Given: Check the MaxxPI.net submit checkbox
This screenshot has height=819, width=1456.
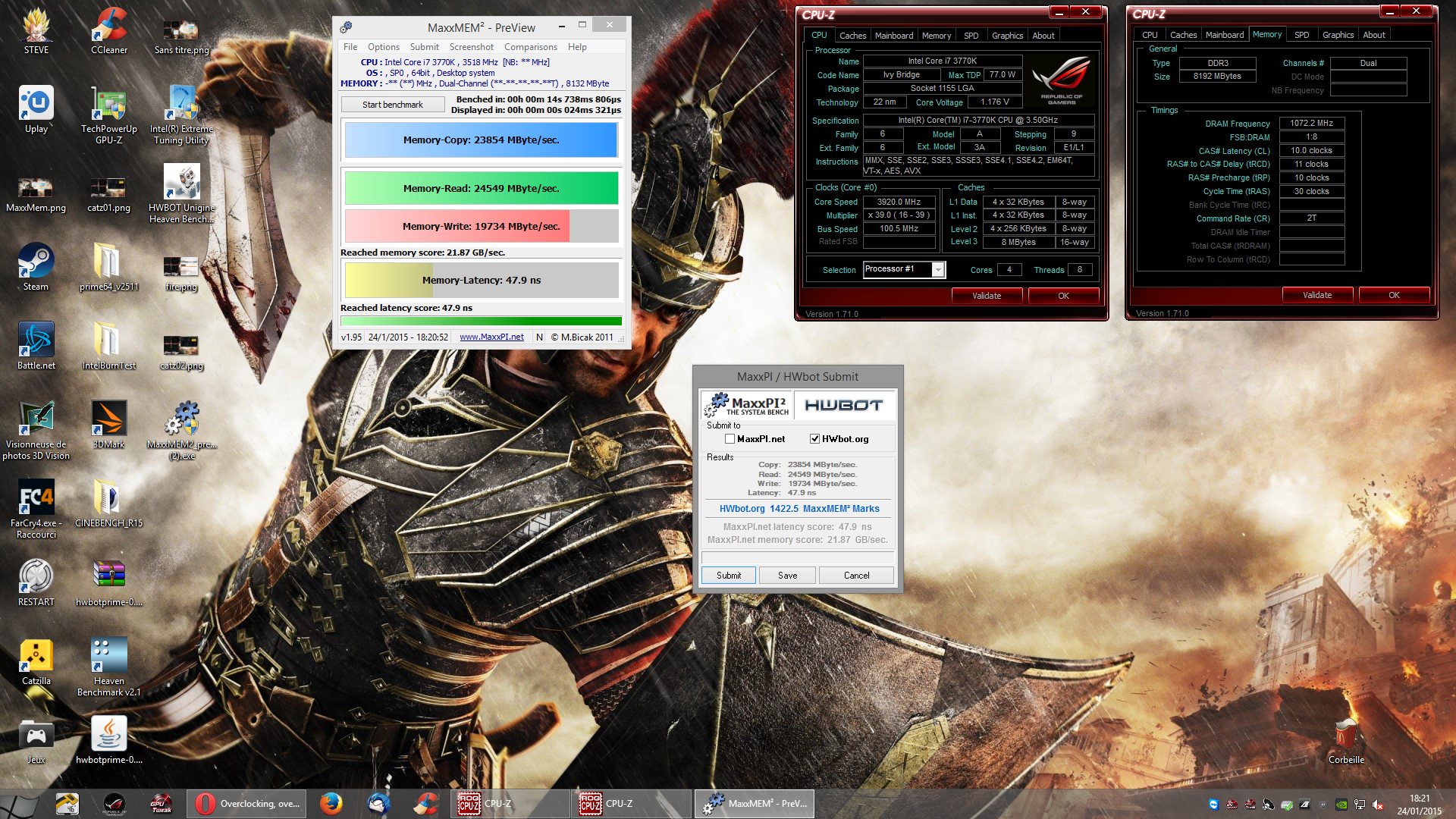Looking at the screenshot, I should tap(730, 439).
